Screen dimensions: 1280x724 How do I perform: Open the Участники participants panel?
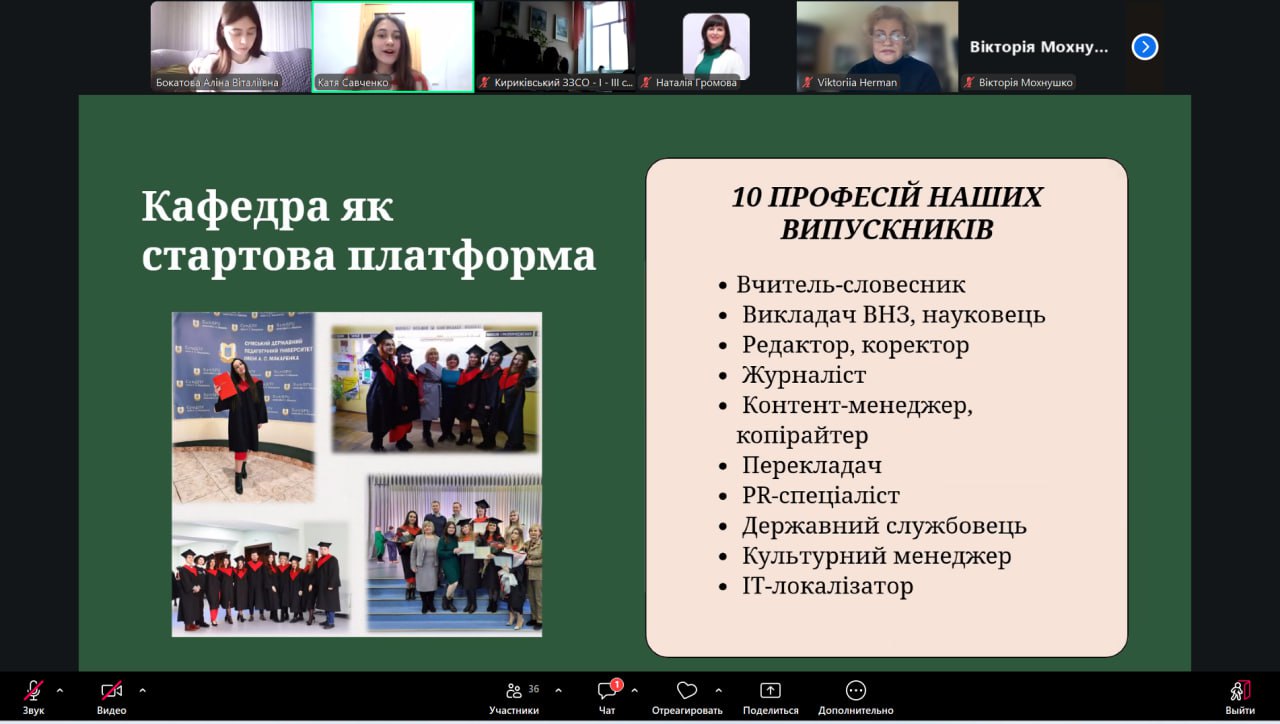(514, 691)
